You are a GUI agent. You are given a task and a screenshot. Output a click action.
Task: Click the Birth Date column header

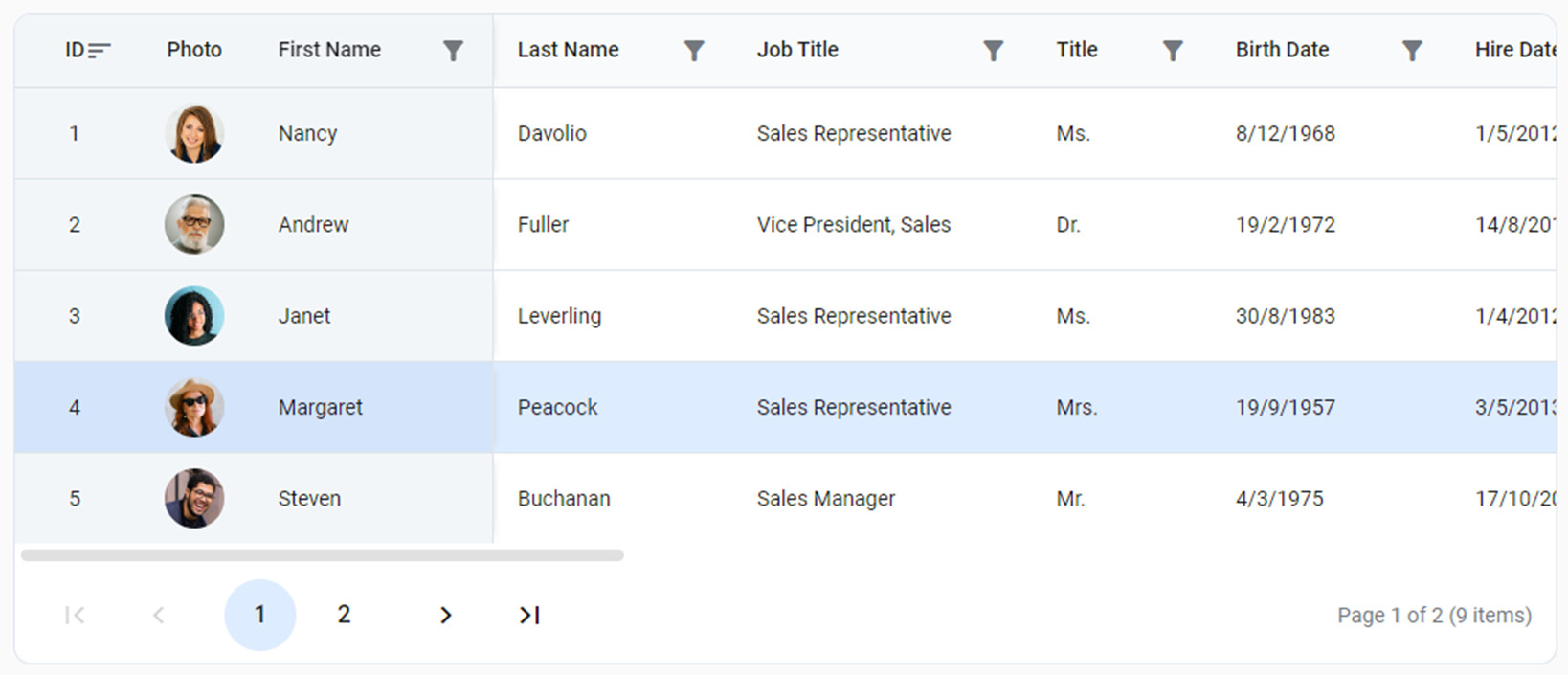(1282, 50)
